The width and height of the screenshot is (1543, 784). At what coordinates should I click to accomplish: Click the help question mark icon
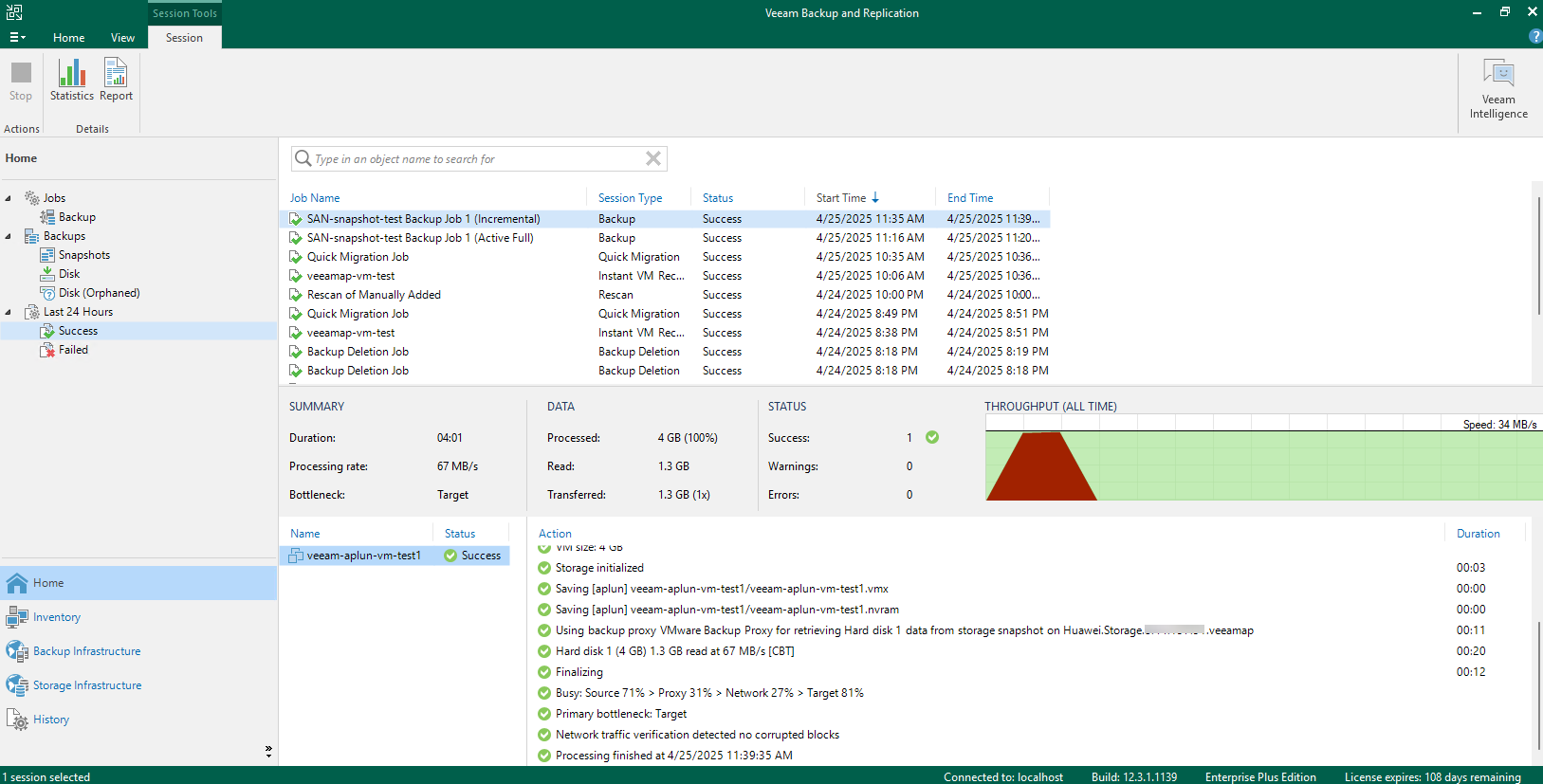[x=1535, y=36]
